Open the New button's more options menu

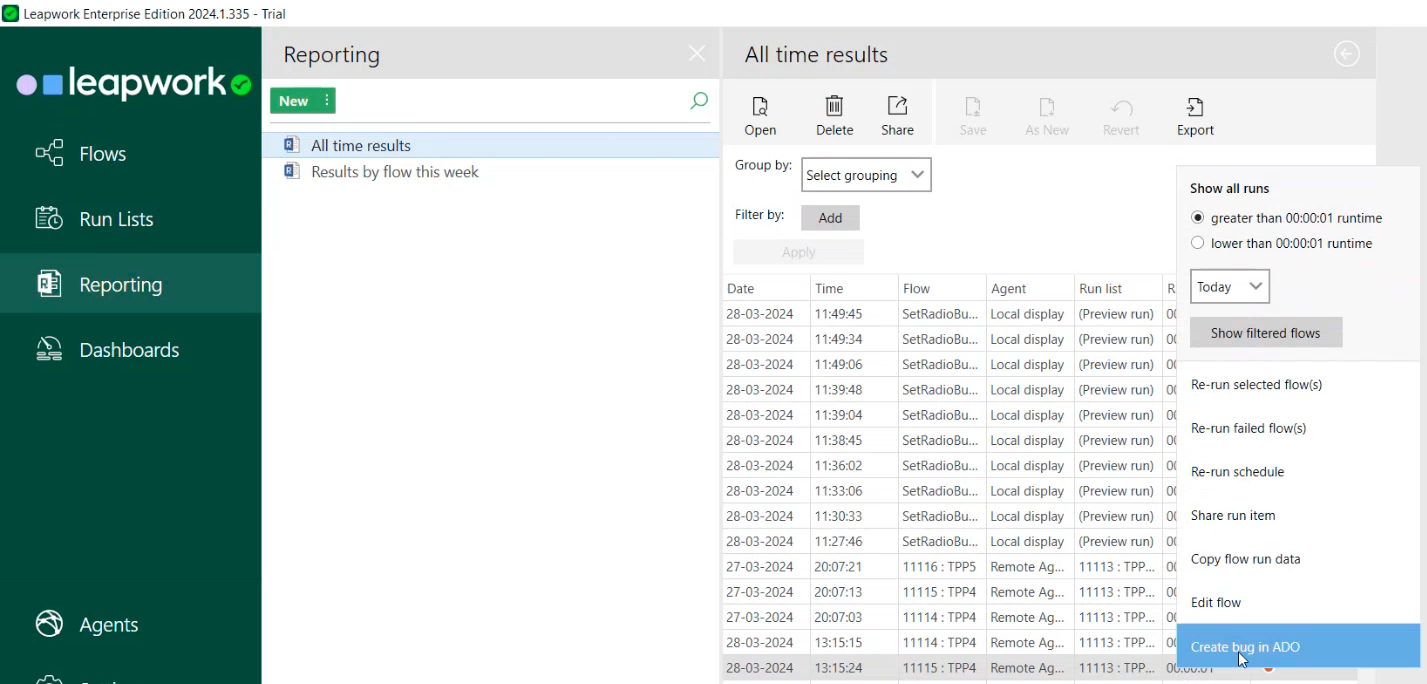point(327,101)
